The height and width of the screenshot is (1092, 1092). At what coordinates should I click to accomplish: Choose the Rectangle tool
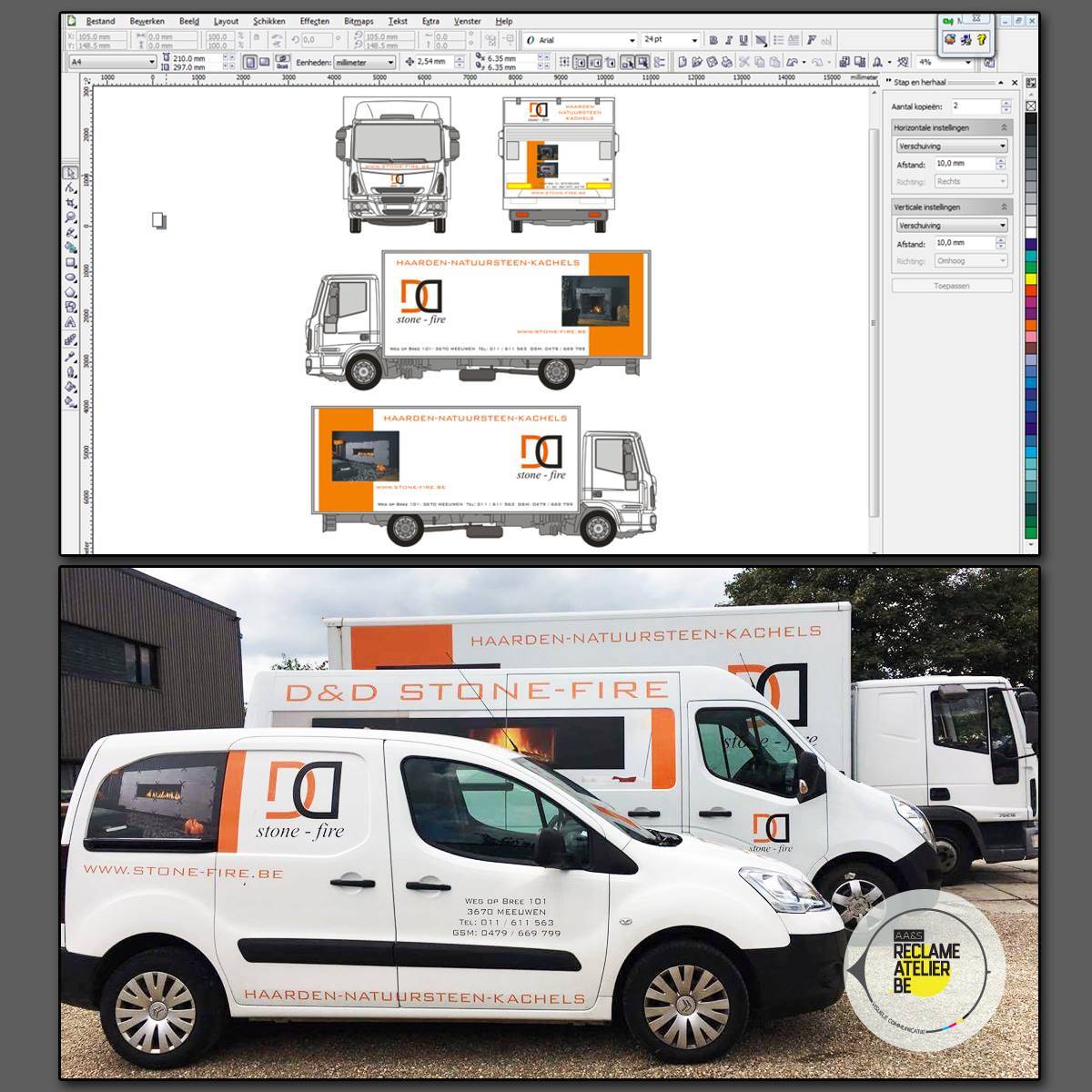[70, 262]
